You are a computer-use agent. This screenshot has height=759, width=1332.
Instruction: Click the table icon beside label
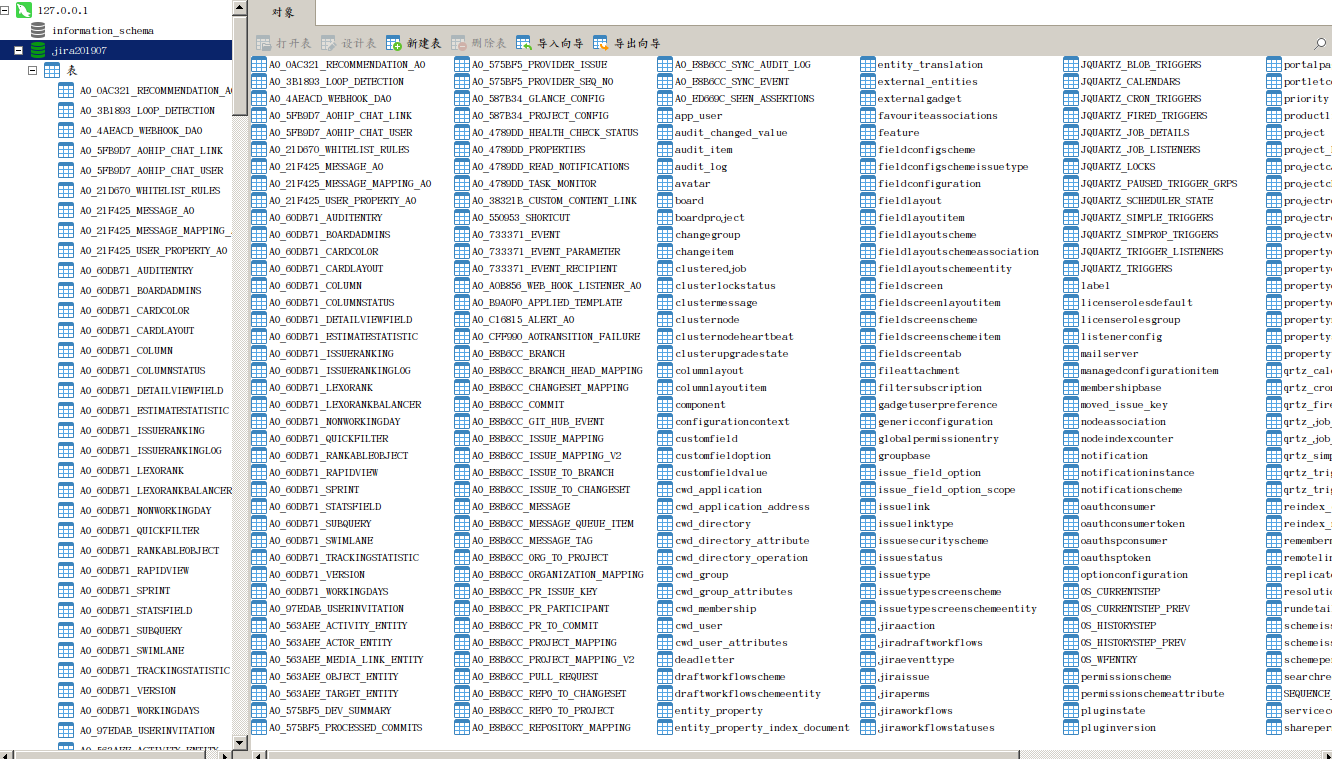pyautogui.click(x=1071, y=286)
